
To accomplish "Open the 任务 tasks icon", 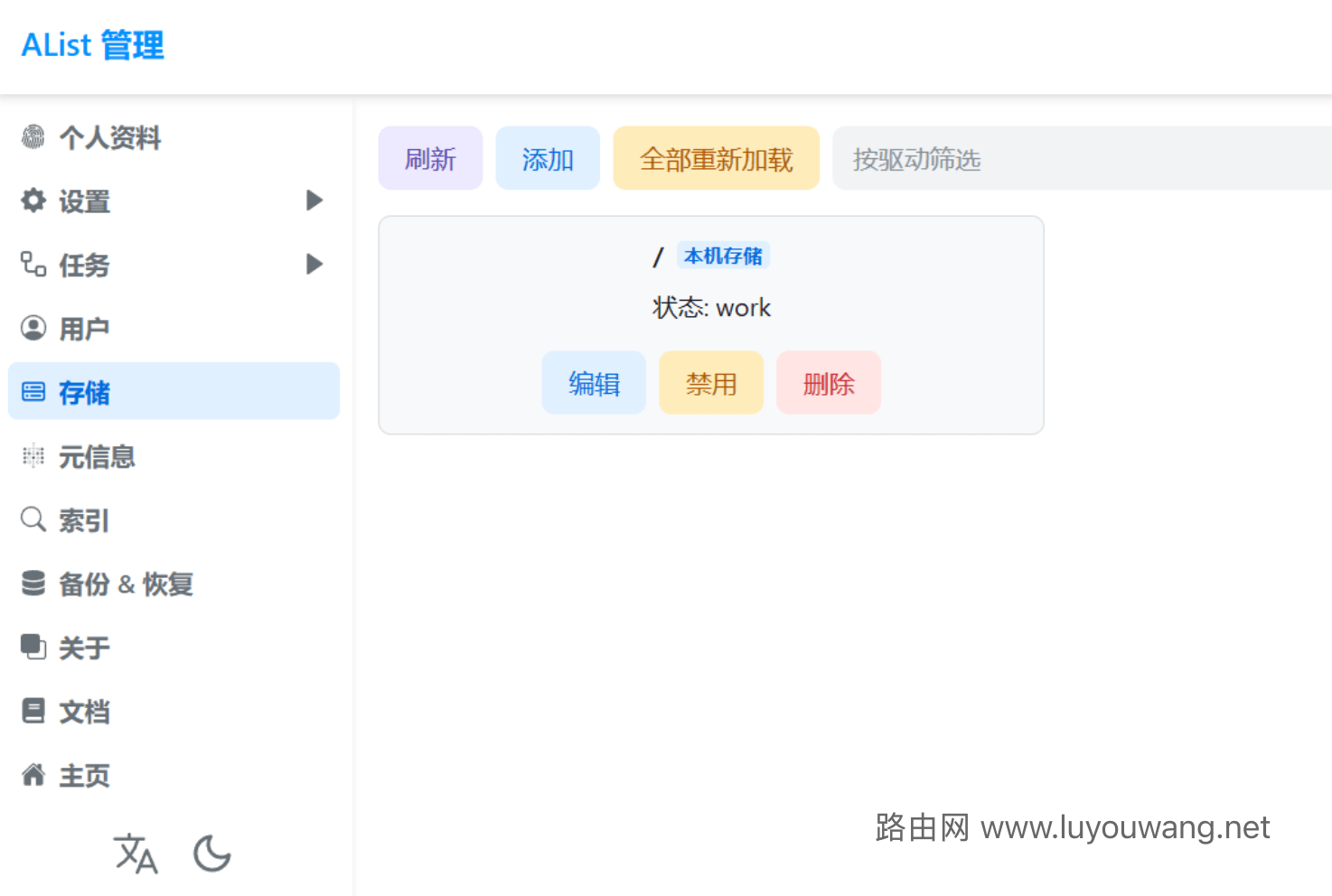I will [33, 264].
